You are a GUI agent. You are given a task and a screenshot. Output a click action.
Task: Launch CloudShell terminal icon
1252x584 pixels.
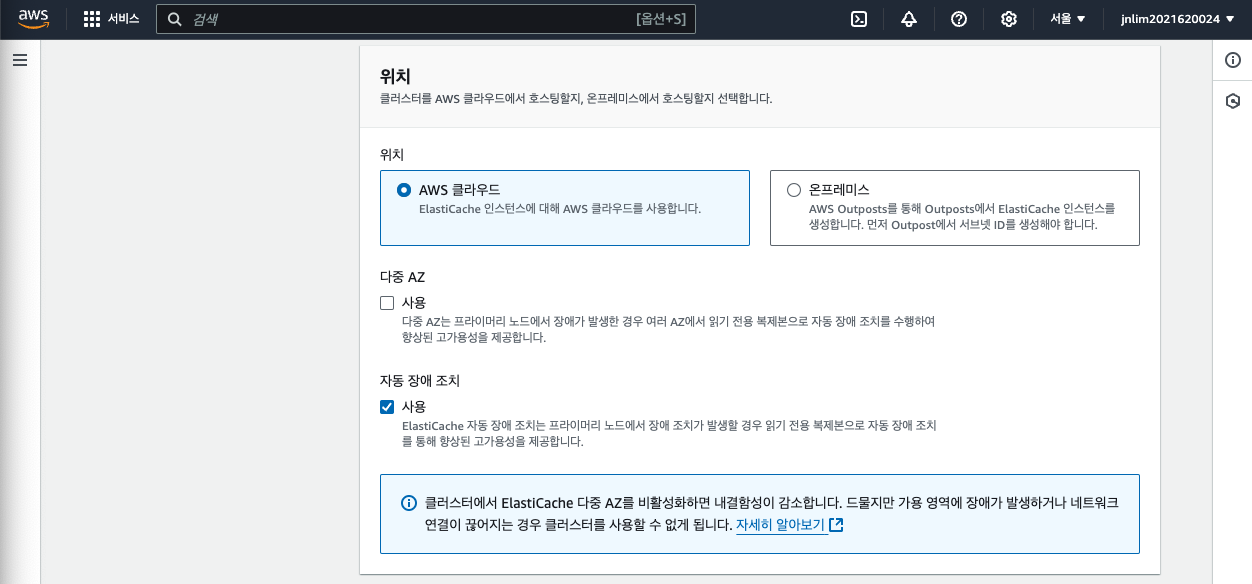[858, 19]
